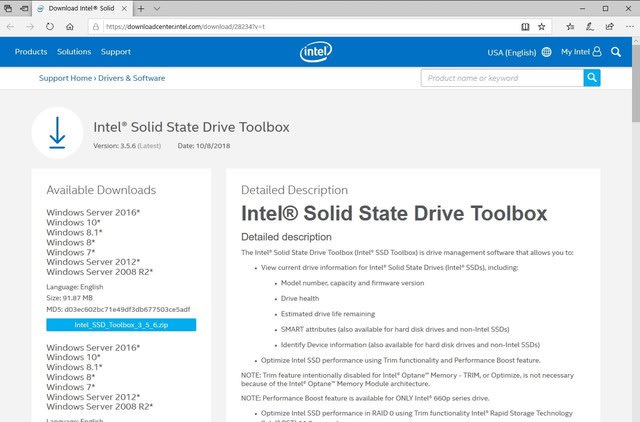Click the My Intel user icon

click(x=597, y=51)
